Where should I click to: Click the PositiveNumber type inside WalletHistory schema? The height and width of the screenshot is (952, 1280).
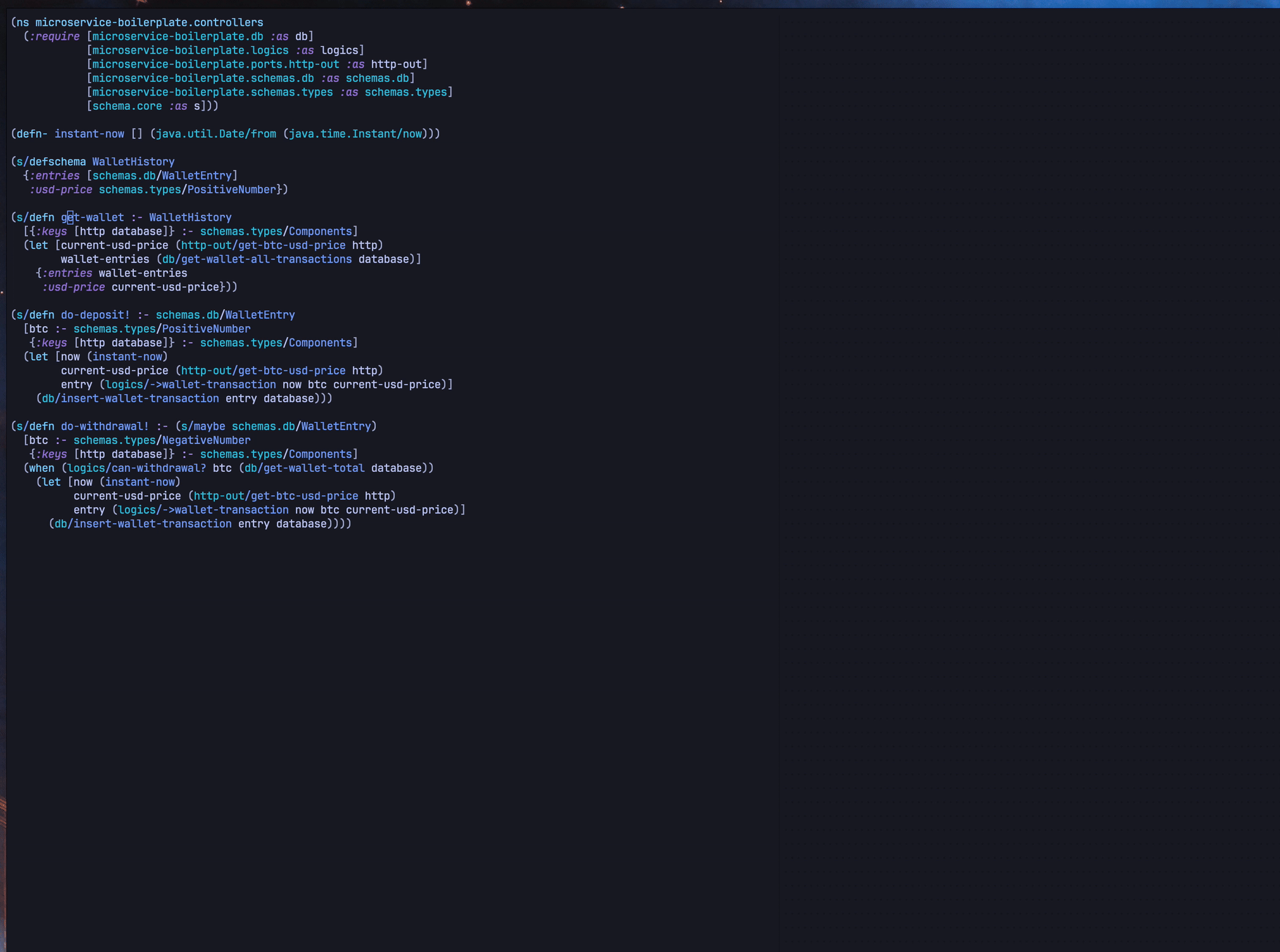(x=231, y=190)
